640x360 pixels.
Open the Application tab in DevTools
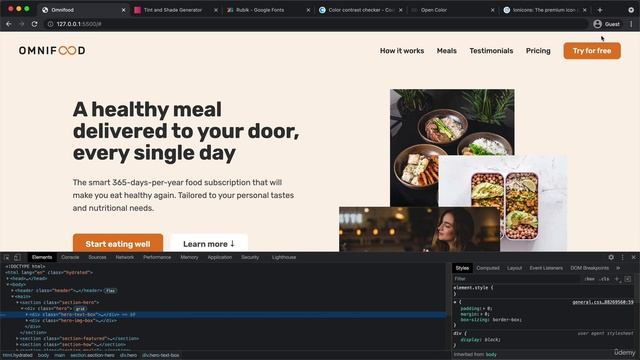pyautogui.click(x=220, y=257)
